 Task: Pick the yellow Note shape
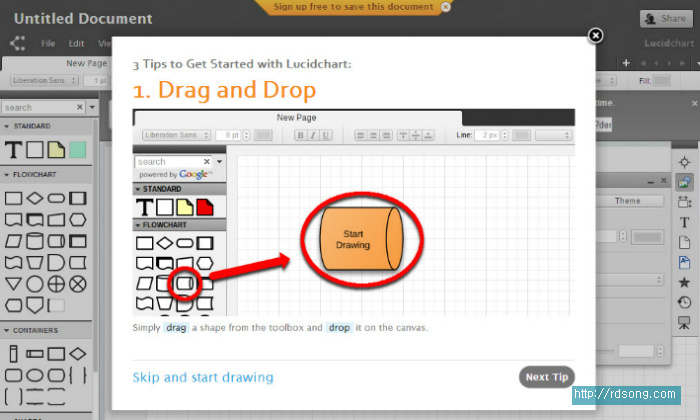56,150
